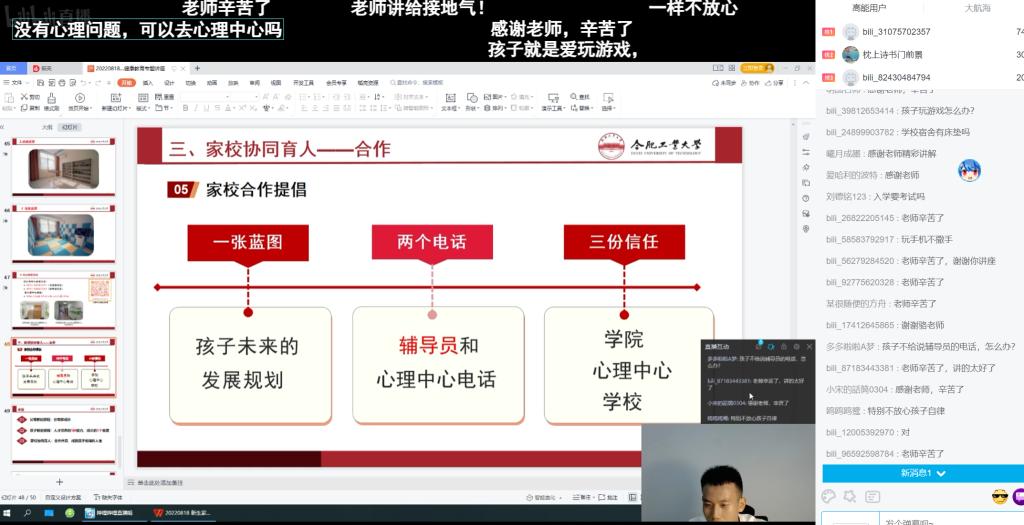Toggle Underline formatting in ribbon
Screen dimensions: 1024x525
pyautogui.click(x=206, y=108)
